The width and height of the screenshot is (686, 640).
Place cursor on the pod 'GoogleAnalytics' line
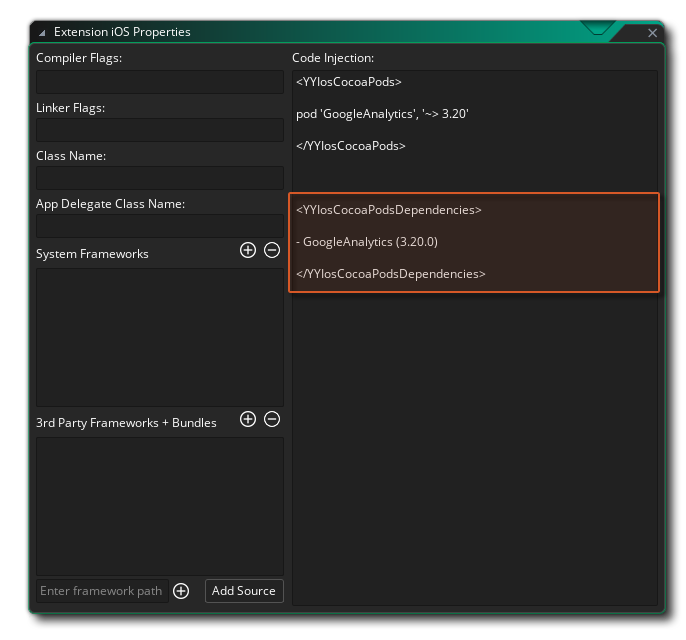click(x=382, y=114)
